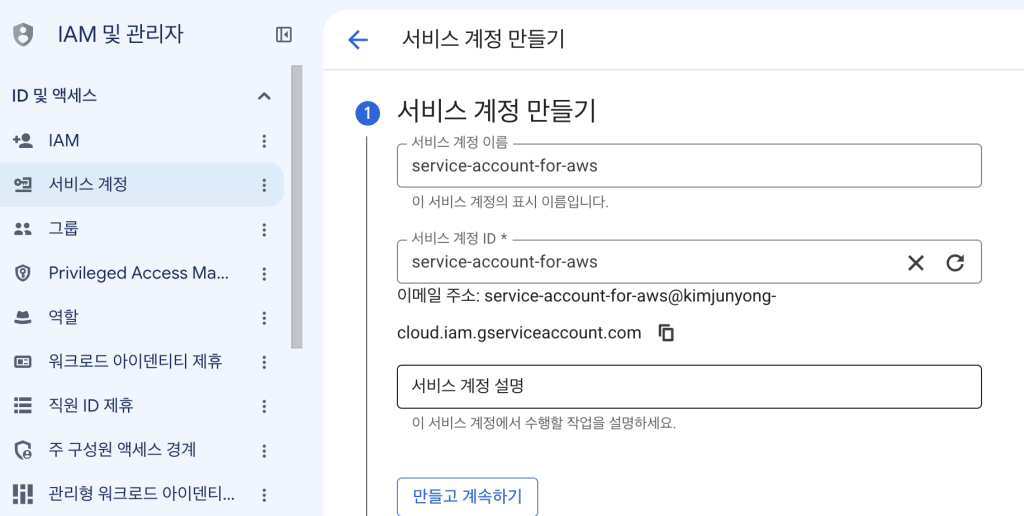Open more options for 주 구성원 액세스 경계
The height and width of the screenshot is (516, 1024).
[264, 451]
